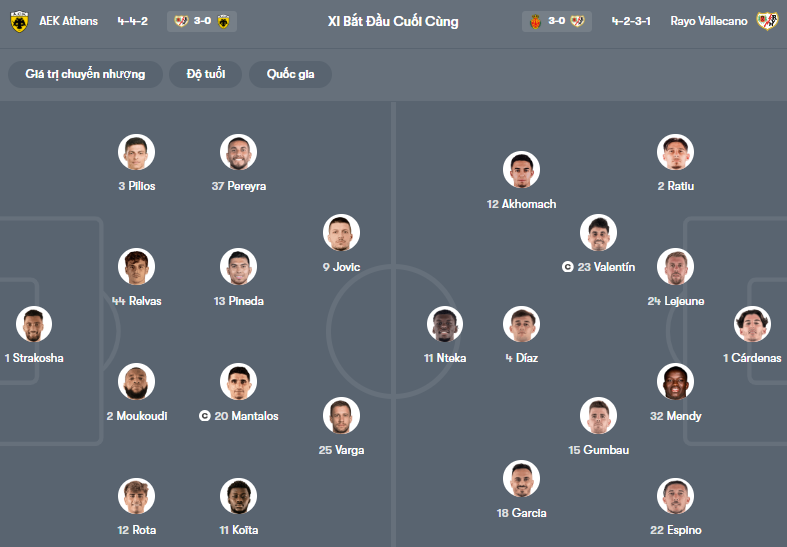
Task: Open the AEK Athens team link
Action: click(68, 20)
